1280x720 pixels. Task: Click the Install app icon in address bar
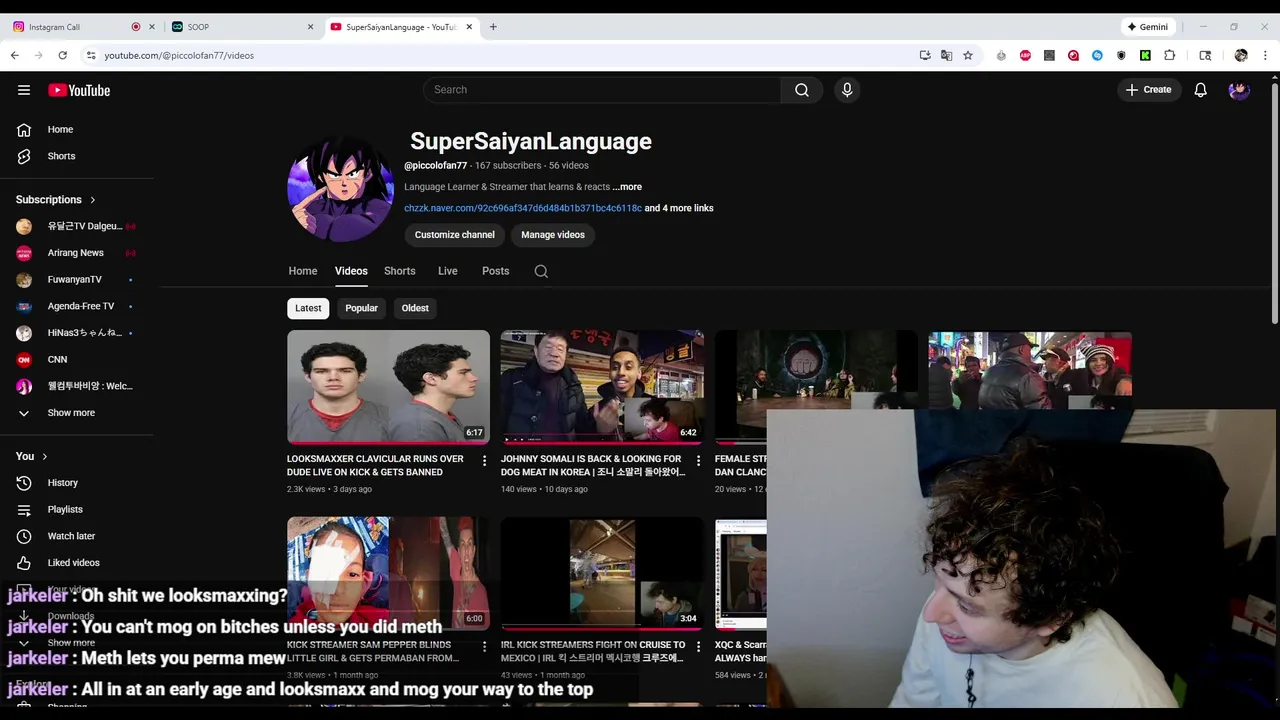pyautogui.click(x=925, y=55)
